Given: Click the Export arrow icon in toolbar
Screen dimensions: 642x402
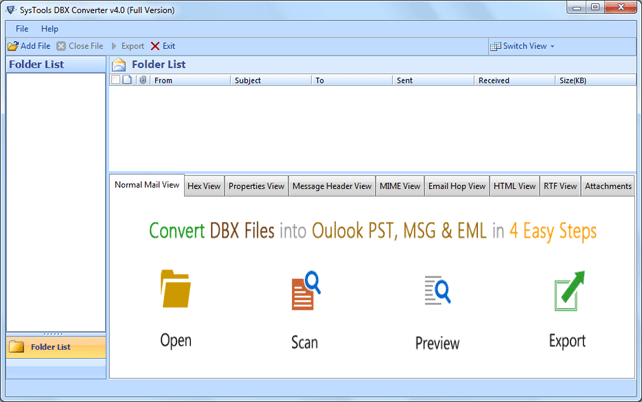Looking at the screenshot, I should tap(114, 46).
